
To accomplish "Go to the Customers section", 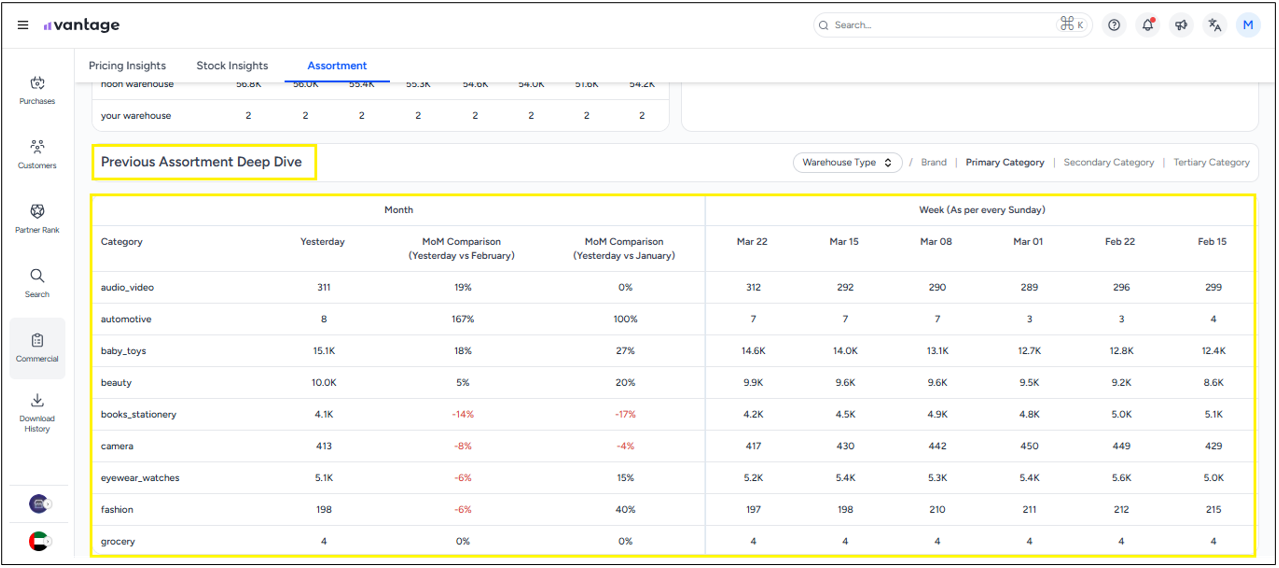I will 37,153.
